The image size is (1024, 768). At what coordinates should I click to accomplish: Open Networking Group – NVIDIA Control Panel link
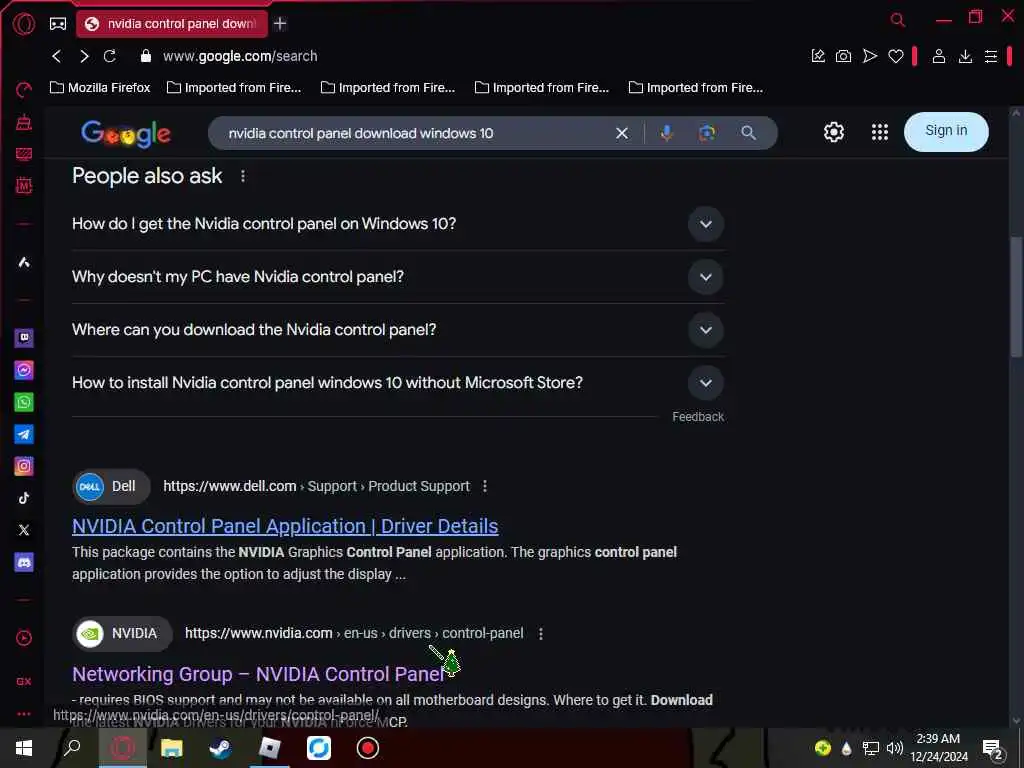coord(259,674)
